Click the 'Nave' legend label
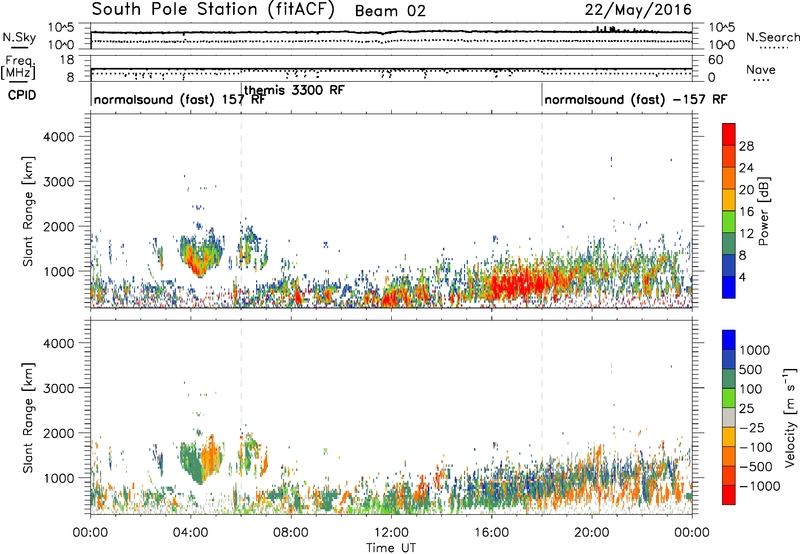The width and height of the screenshot is (800, 554). pos(760,70)
